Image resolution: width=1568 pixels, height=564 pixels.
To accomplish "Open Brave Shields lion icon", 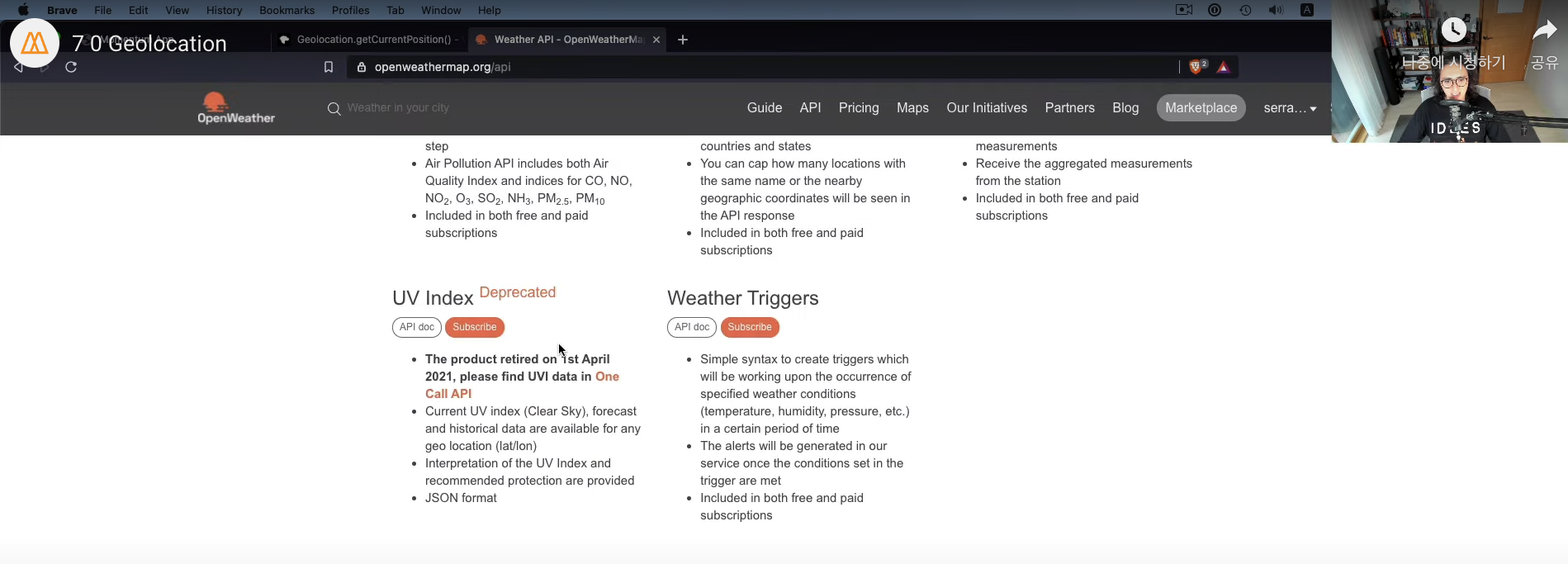I will (x=1197, y=67).
